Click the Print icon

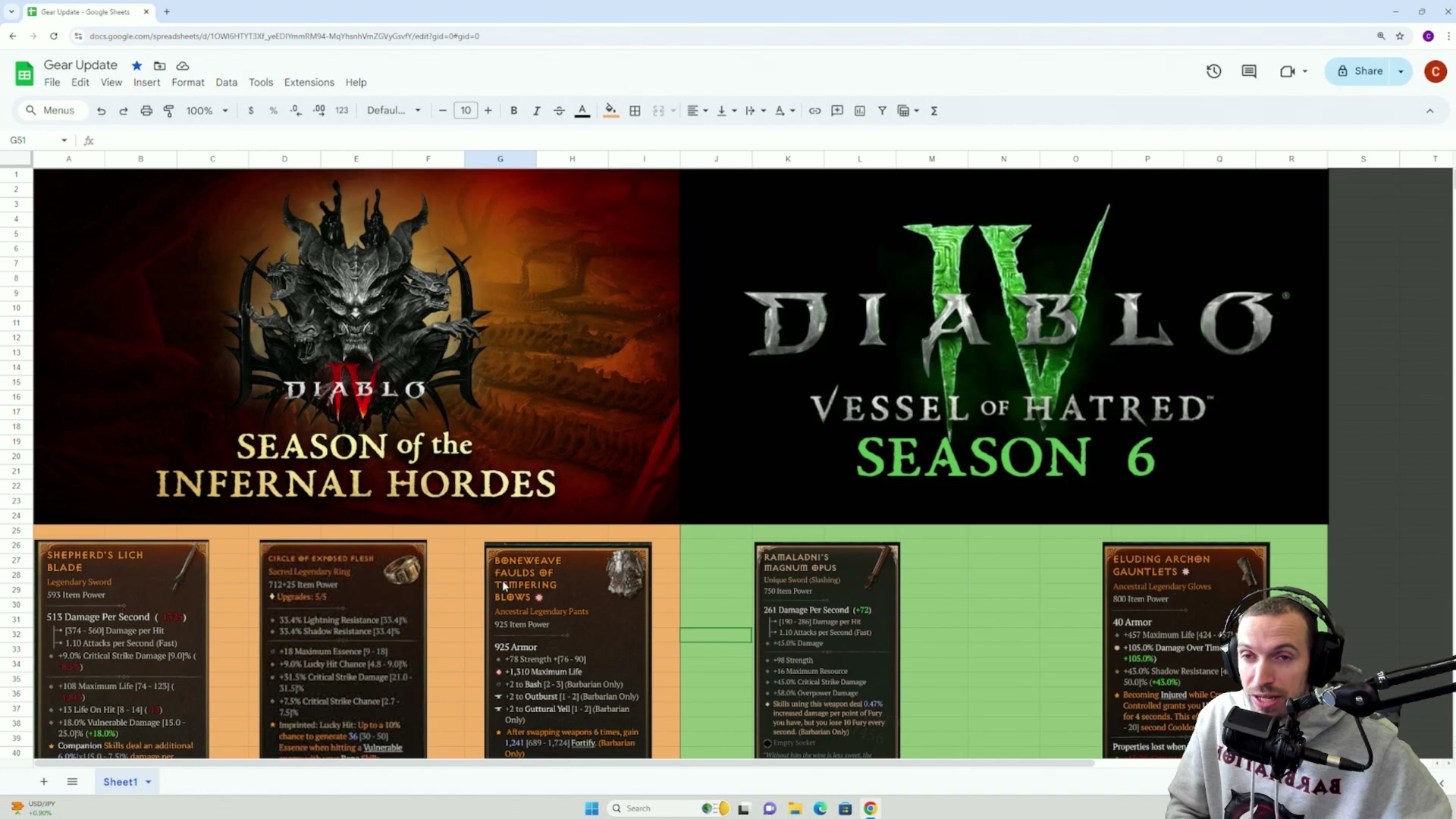(x=146, y=111)
